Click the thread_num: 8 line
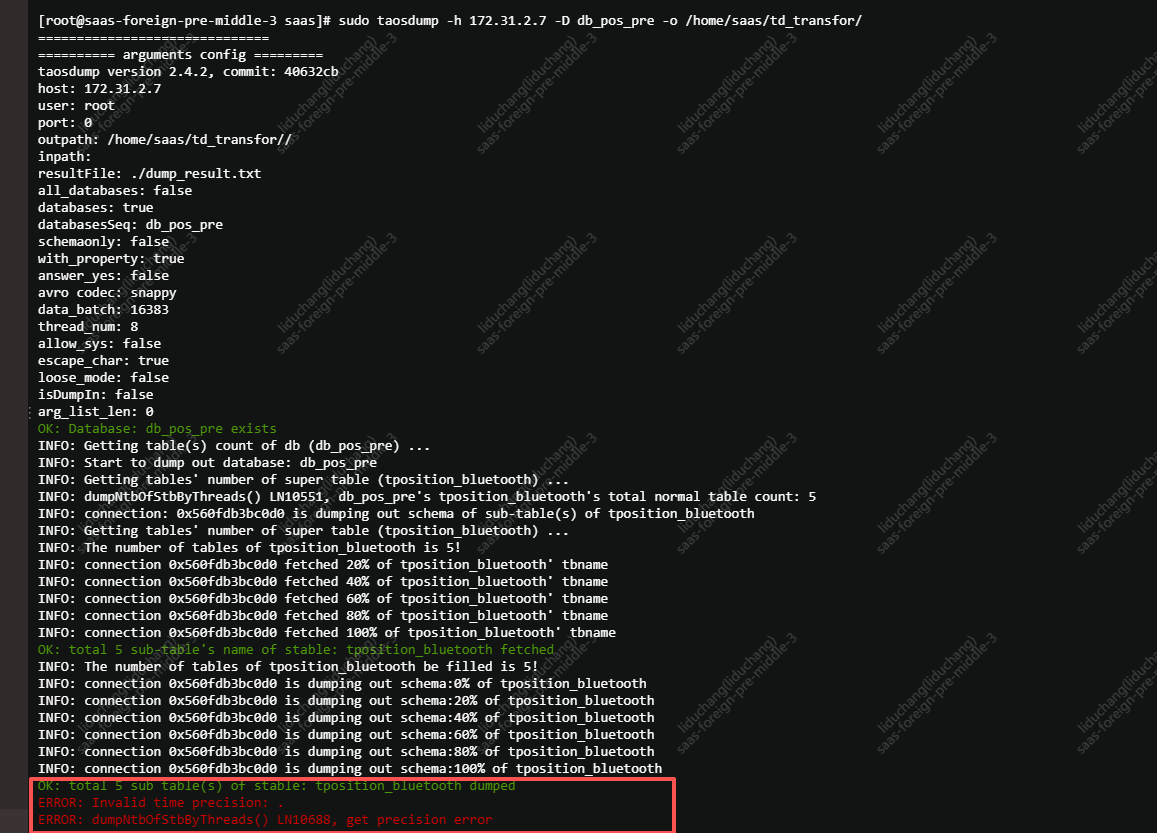Viewport: 1157px width, 833px height. tap(88, 326)
